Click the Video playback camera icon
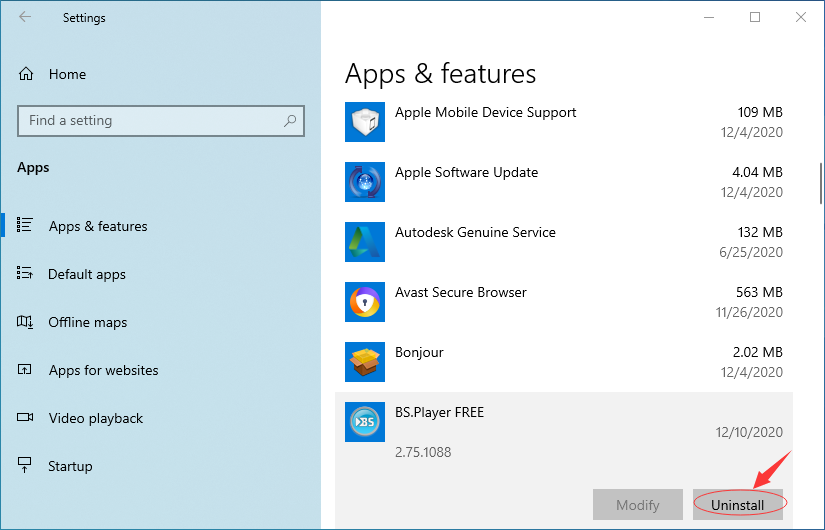The width and height of the screenshot is (825, 530). (x=25, y=417)
